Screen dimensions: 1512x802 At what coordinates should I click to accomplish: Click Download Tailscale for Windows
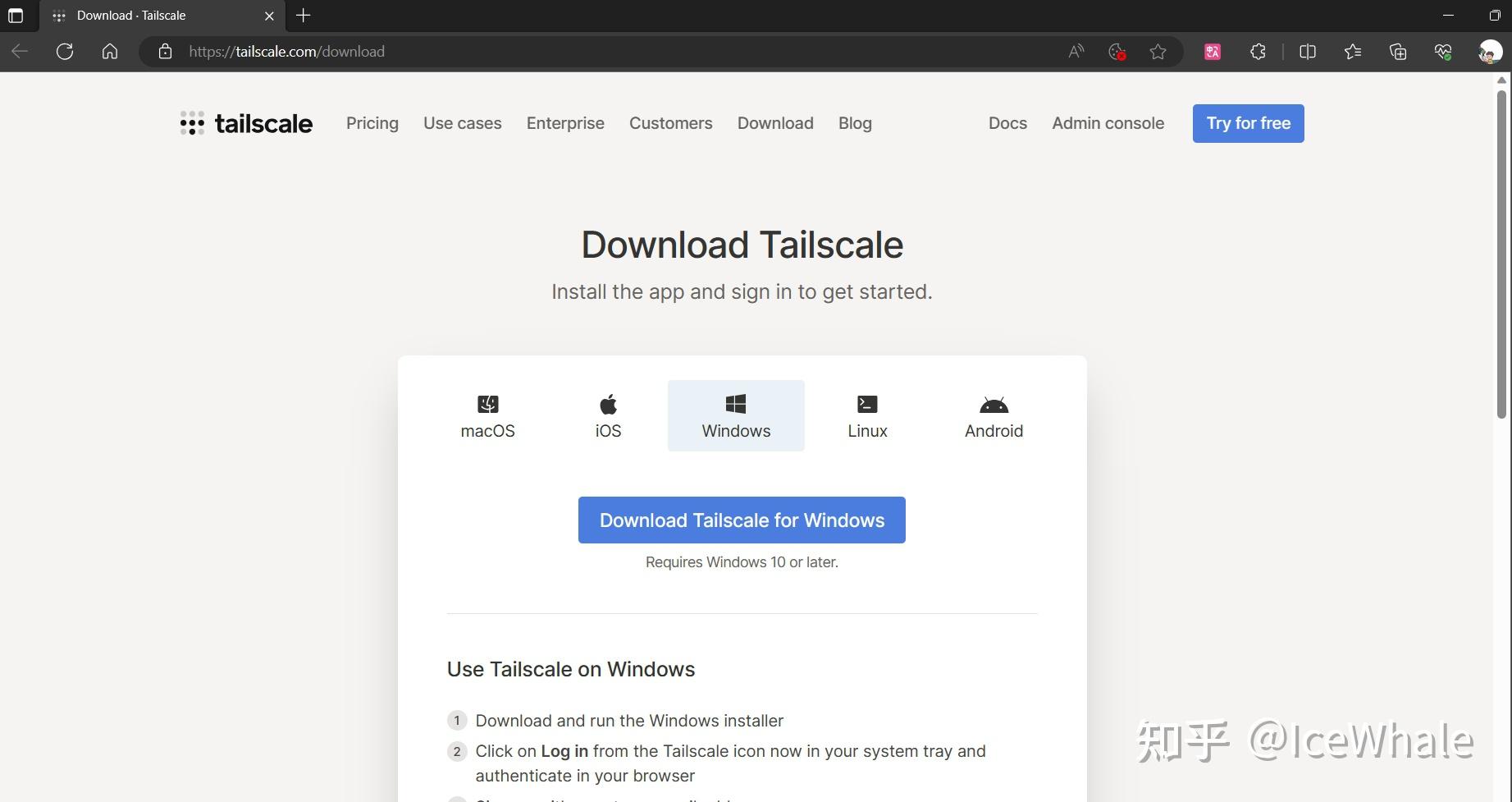pyautogui.click(x=742, y=520)
